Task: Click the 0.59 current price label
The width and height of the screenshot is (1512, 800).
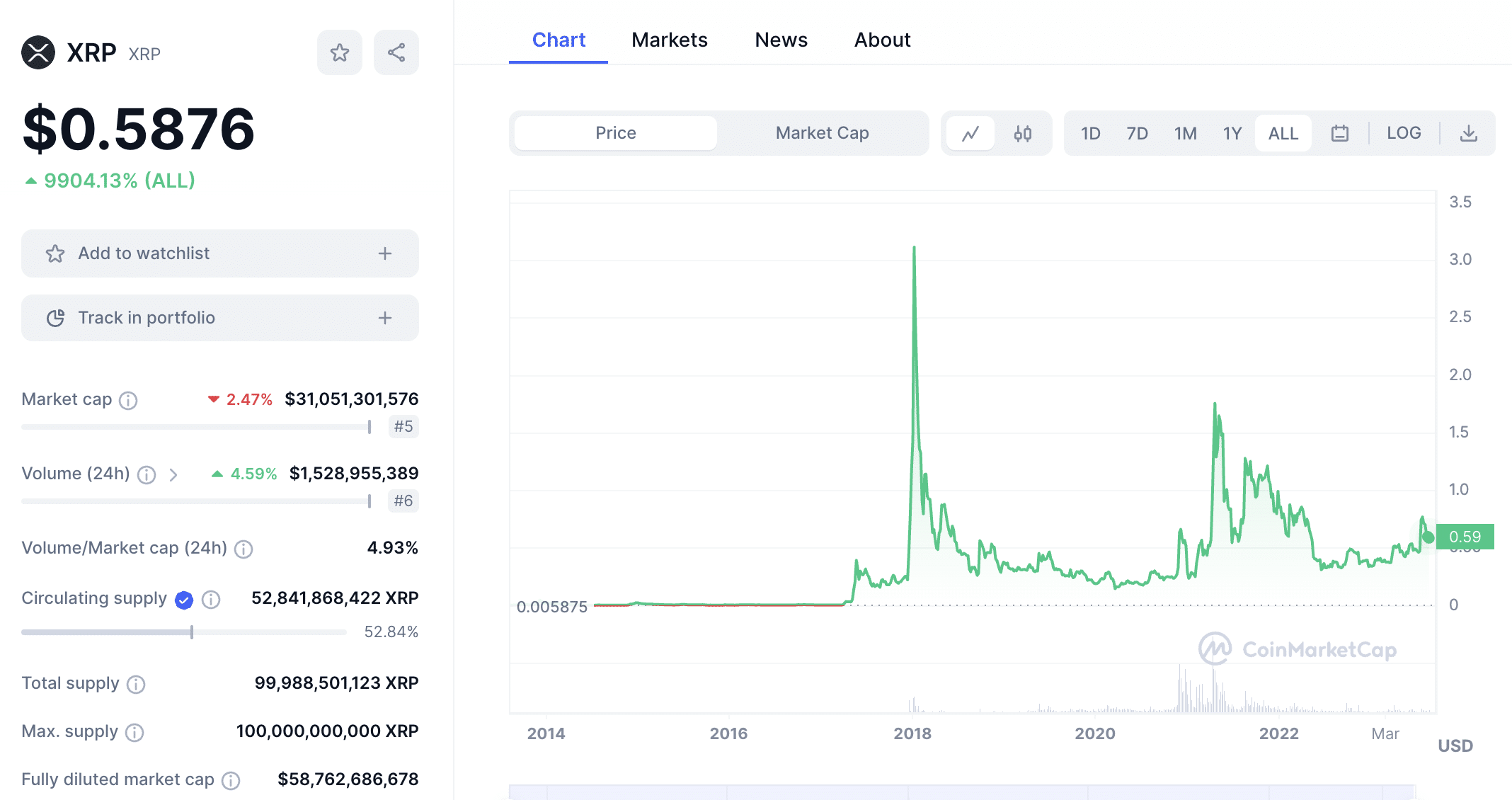Action: pos(1465,537)
